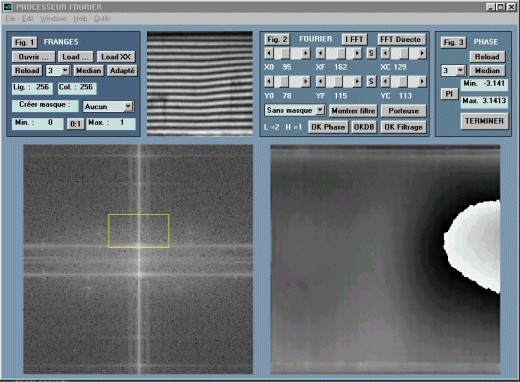
Task: Click the right arrow of the XC slider
Action: coord(422,53)
